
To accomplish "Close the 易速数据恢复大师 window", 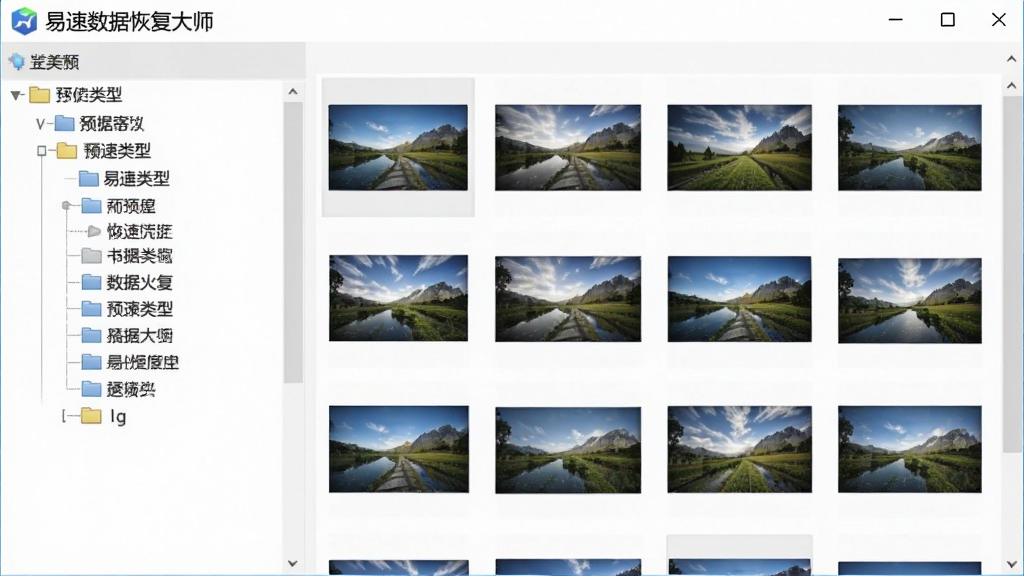I will pyautogui.click(x=999, y=20).
